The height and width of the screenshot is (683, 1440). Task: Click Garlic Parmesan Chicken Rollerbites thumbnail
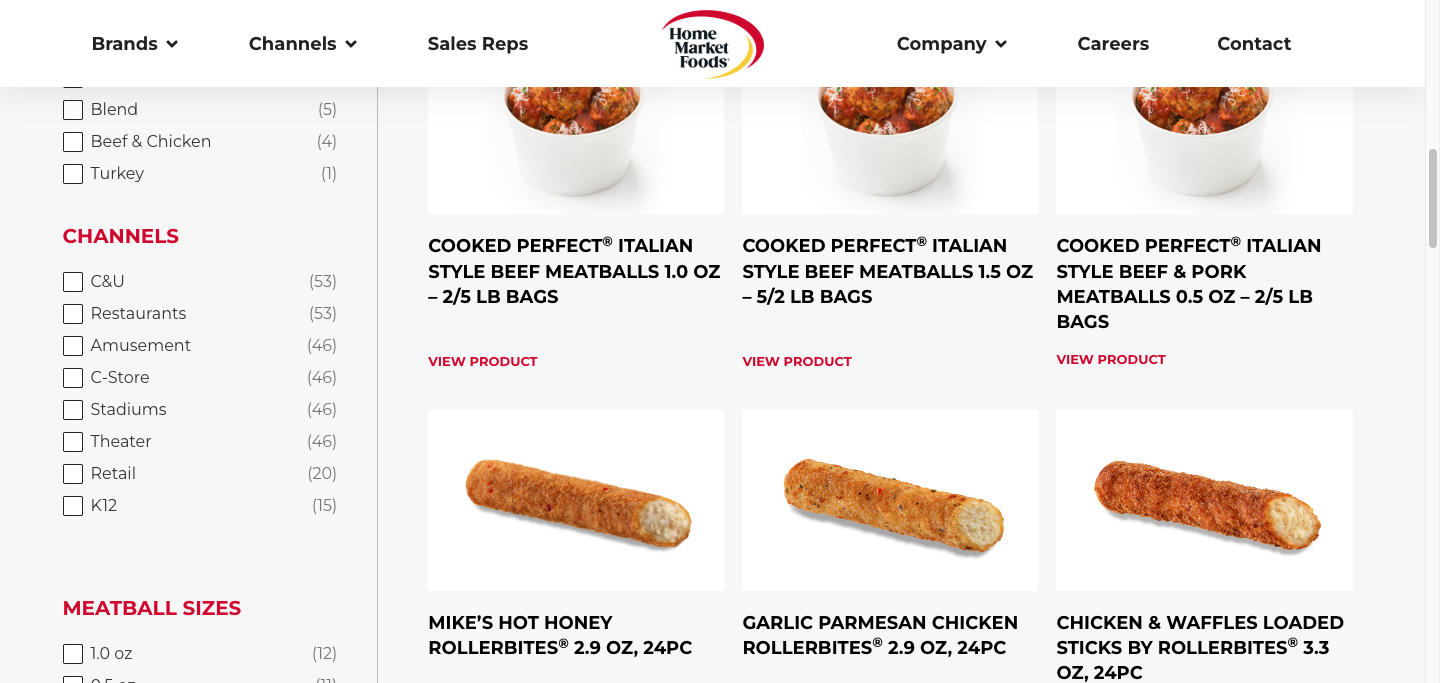890,500
